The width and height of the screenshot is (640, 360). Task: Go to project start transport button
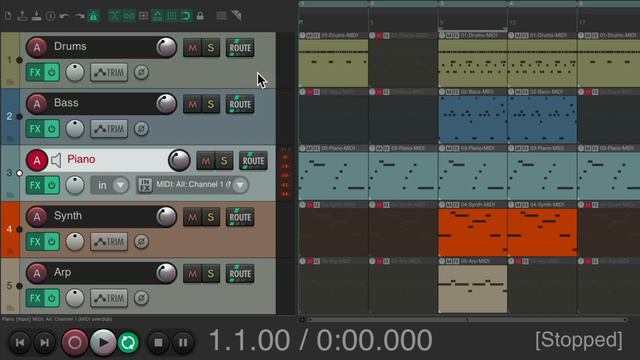point(20,342)
